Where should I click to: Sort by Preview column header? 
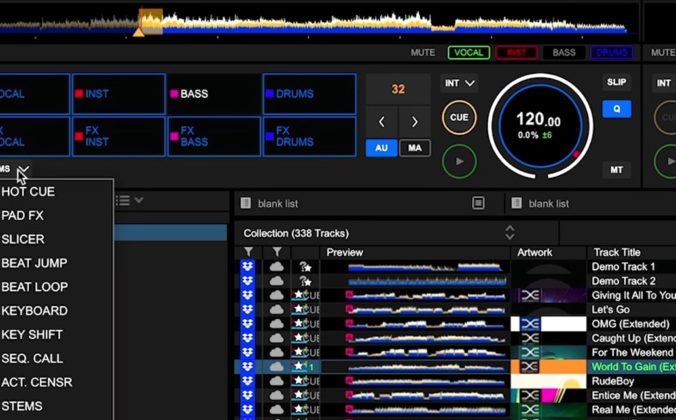345,253
